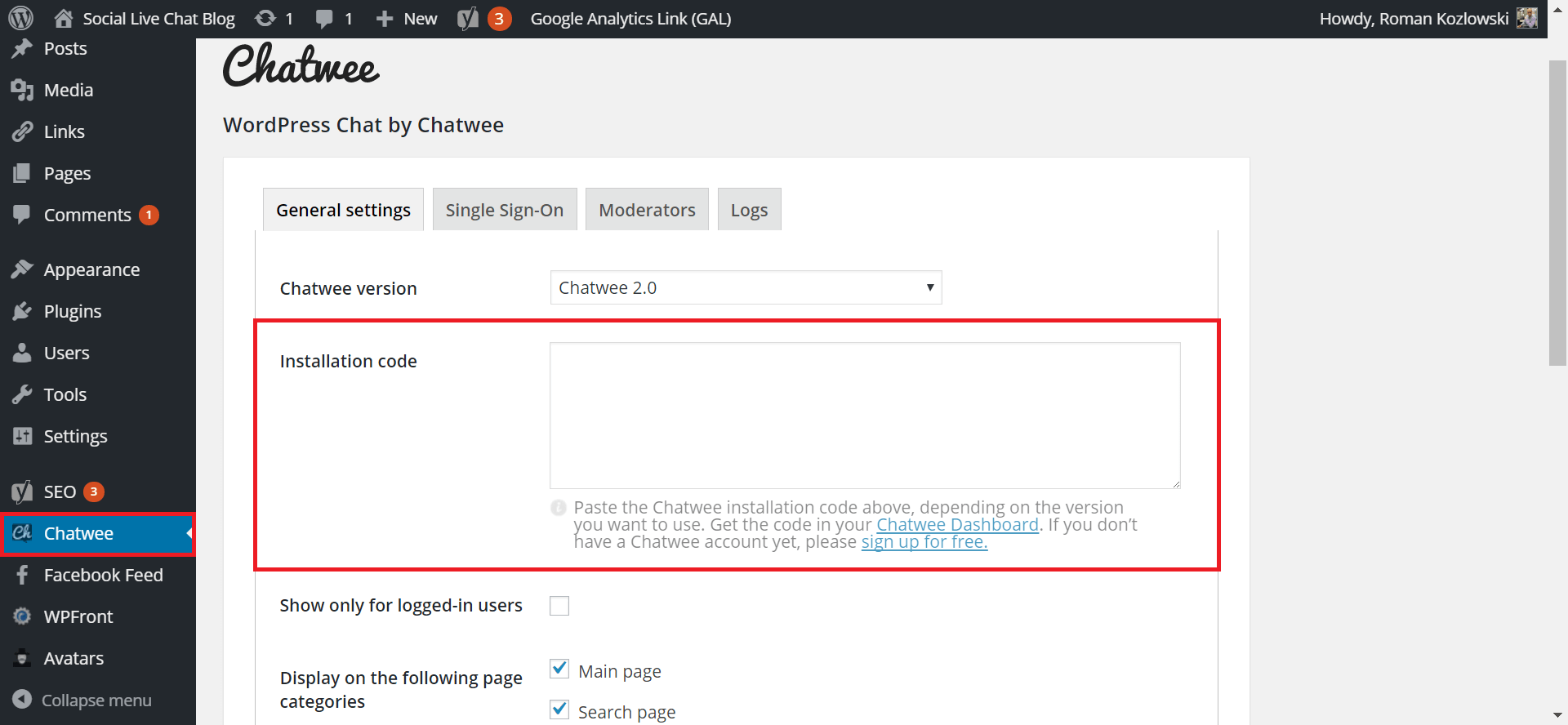The width and height of the screenshot is (1568, 725).
Task: Click the WPFront gear icon
Action: tap(22, 616)
